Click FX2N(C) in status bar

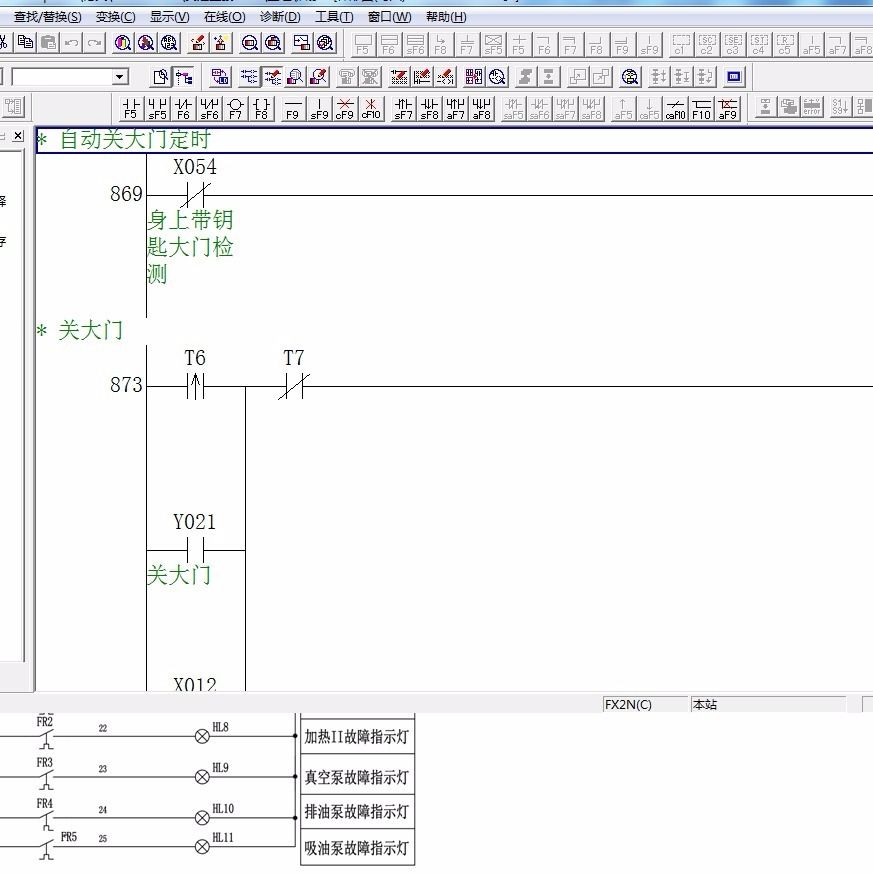coord(628,704)
